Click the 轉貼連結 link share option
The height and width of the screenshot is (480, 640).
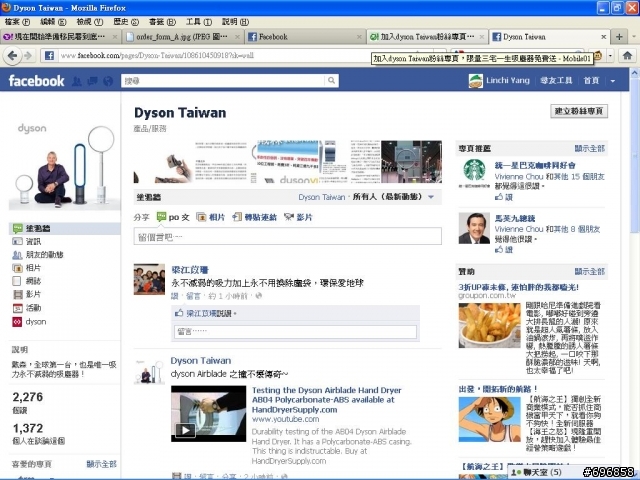click(254, 217)
